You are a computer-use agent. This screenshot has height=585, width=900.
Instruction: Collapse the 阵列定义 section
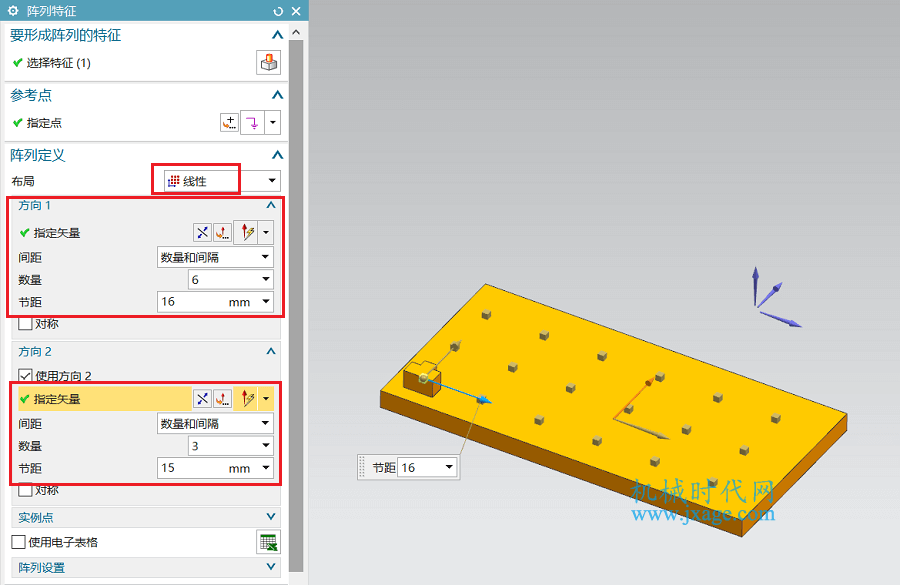pos(277,155)
